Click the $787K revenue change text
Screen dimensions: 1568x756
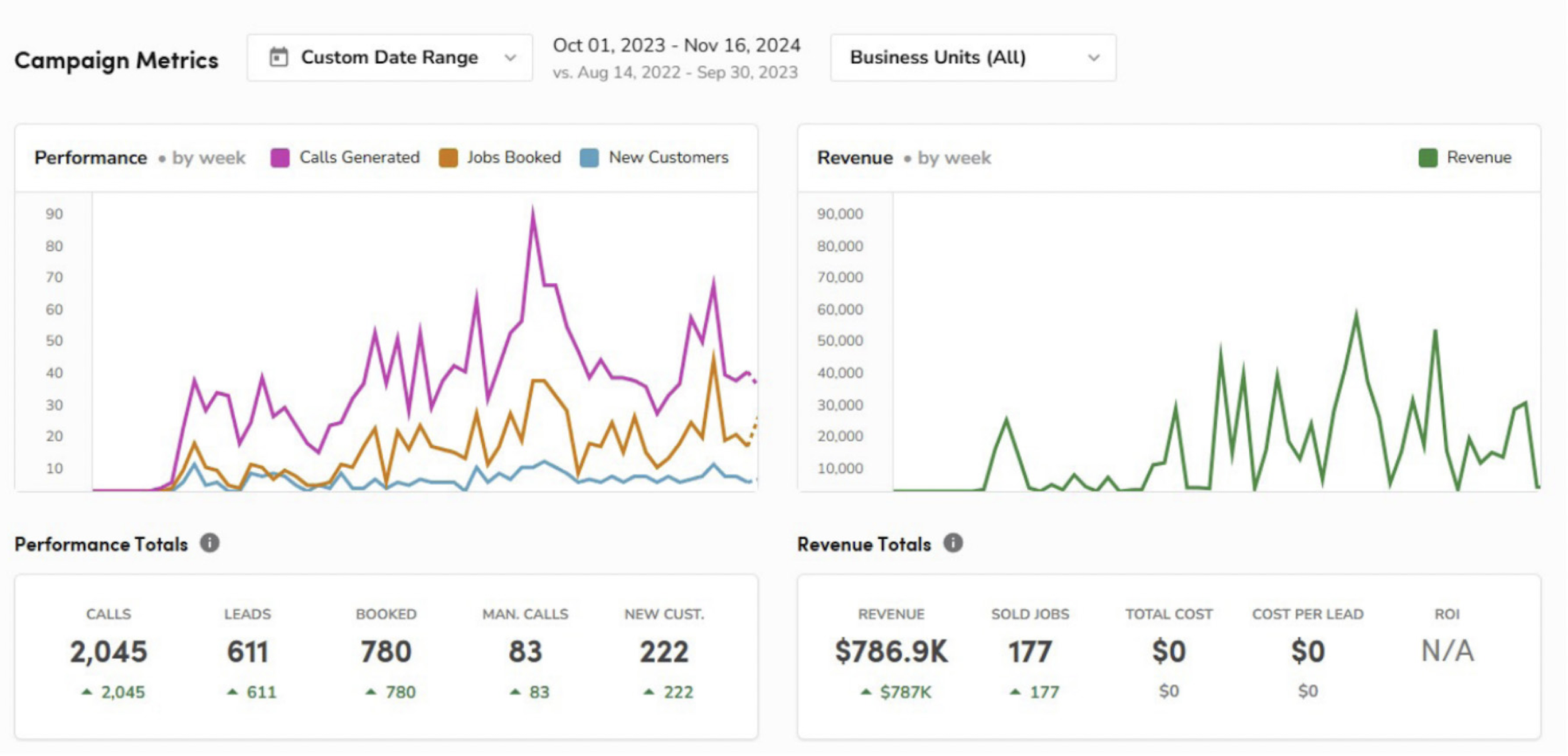pos(906,692)
